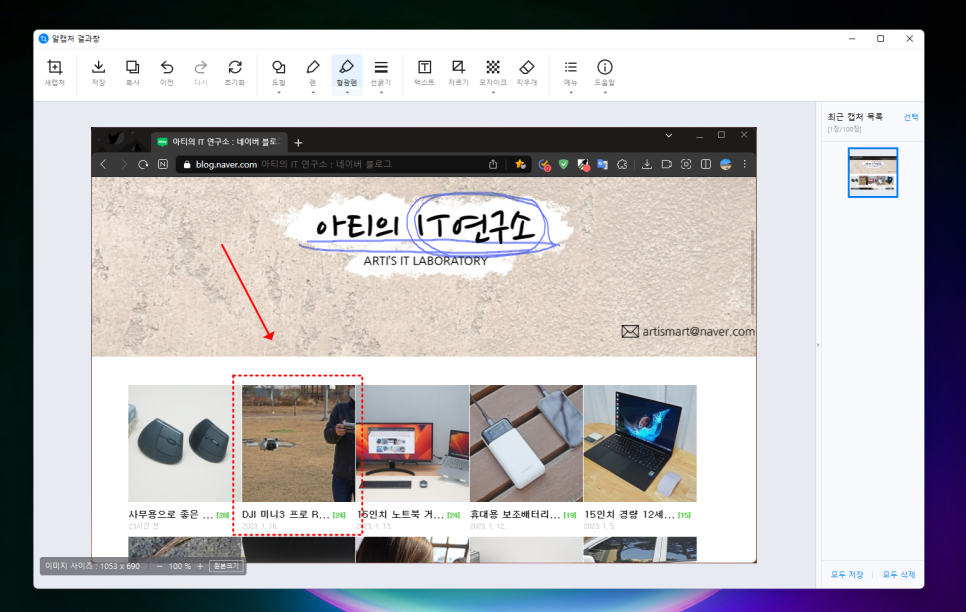Image resolution: width=966 pixels, height=612 pixels.
Task: Expand the 메뉴 dropdown arrow
Action: coord(570,92)
